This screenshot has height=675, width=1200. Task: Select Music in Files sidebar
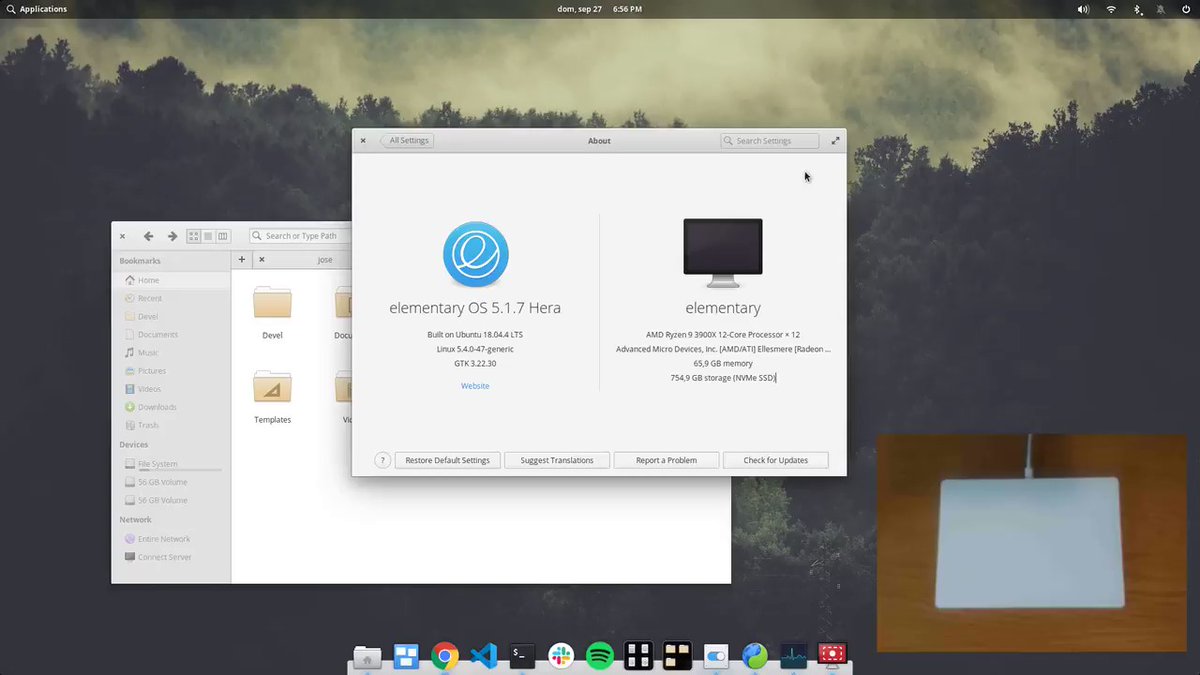coord(171,352)
